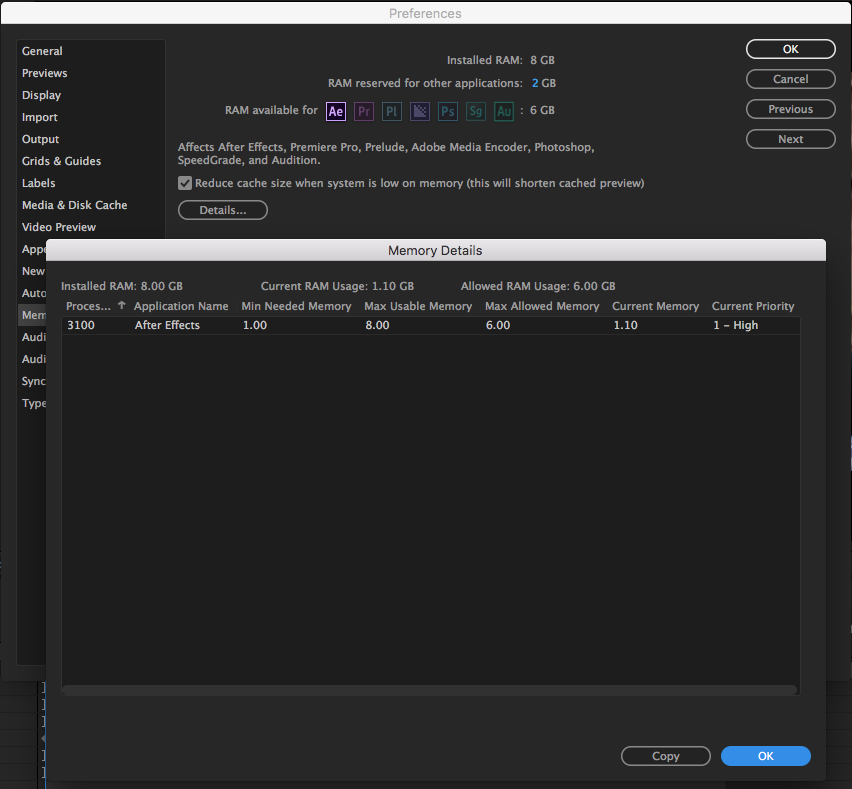Click the Max Usable Memory column header
Viewport: 852px width, 789px height.
point(418,306)
